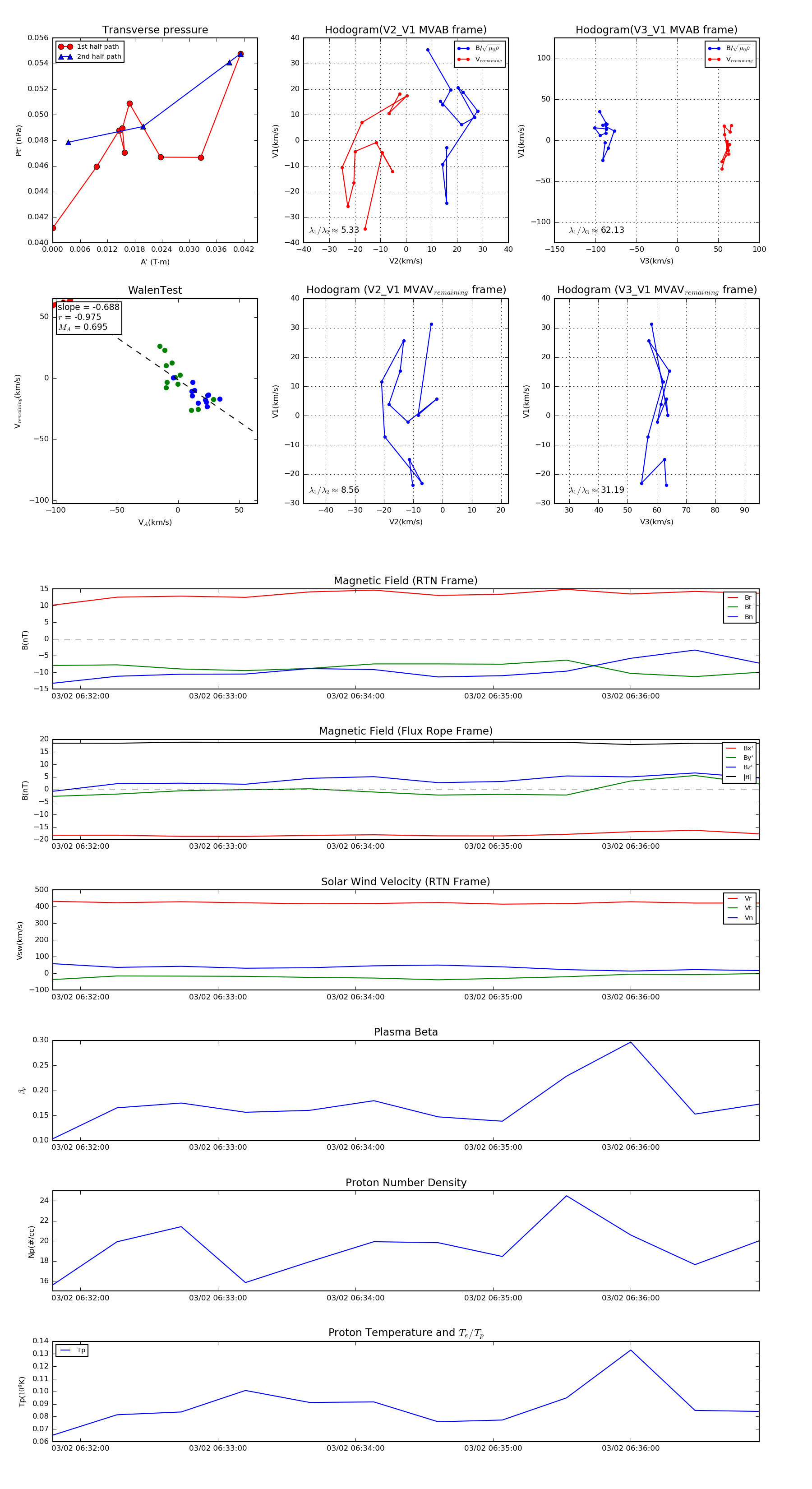Click "03/02 06:36:00" tick under Plasma Beta

tap(631, 1147)
